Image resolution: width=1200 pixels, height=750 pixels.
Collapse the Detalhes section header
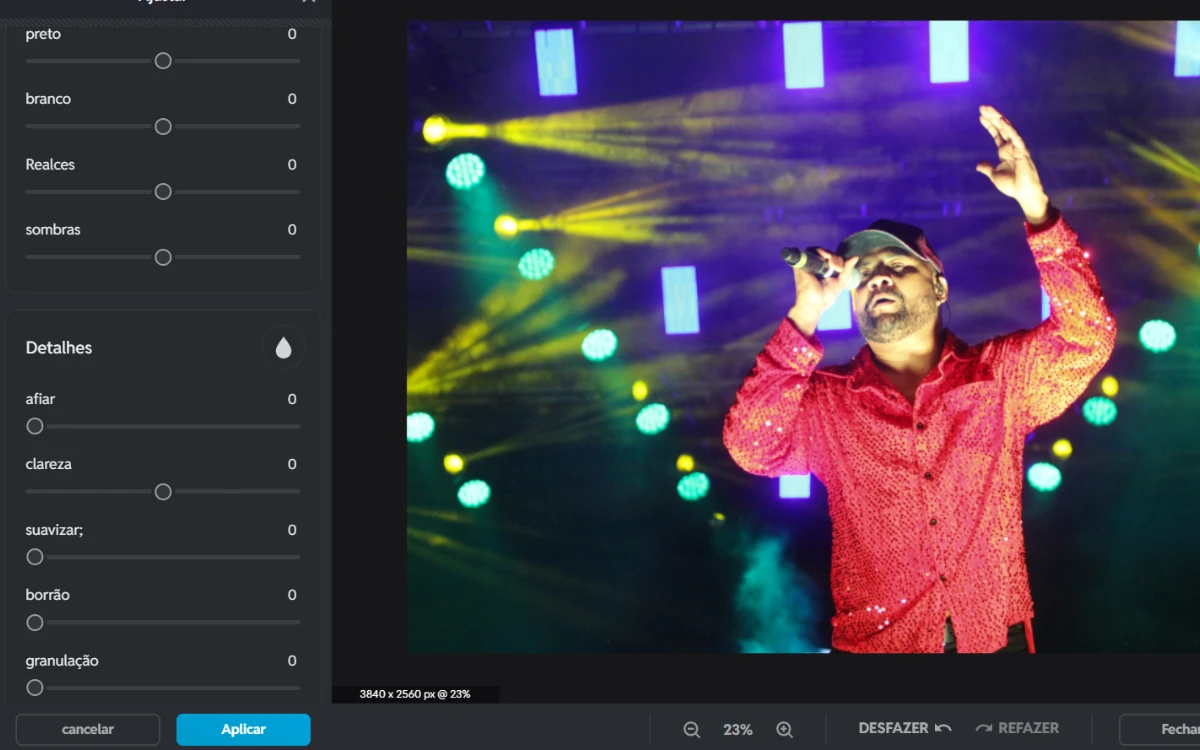(59, 348)
